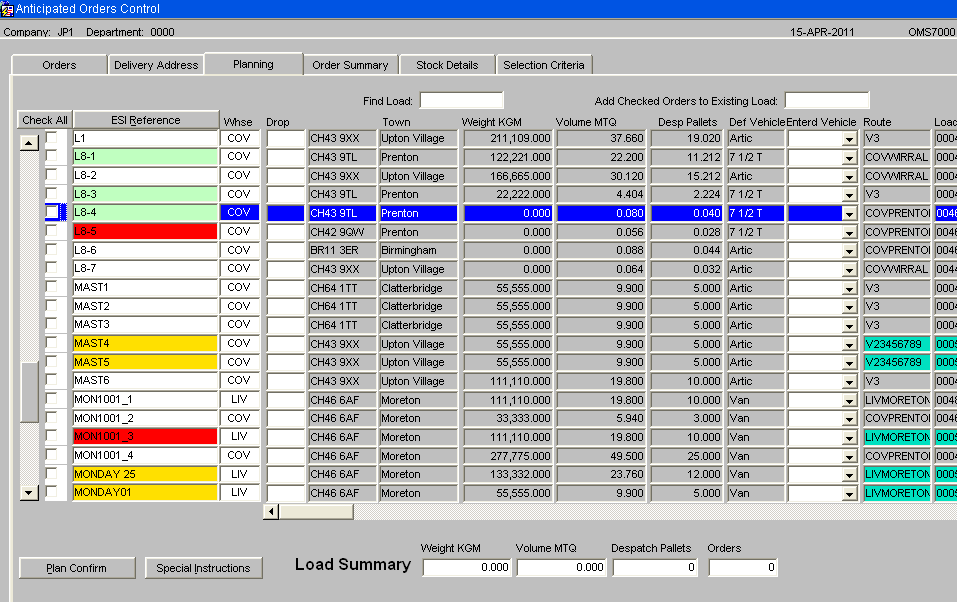Click the Check All button
The image size is (957, 602).
[x=45, y=120]
